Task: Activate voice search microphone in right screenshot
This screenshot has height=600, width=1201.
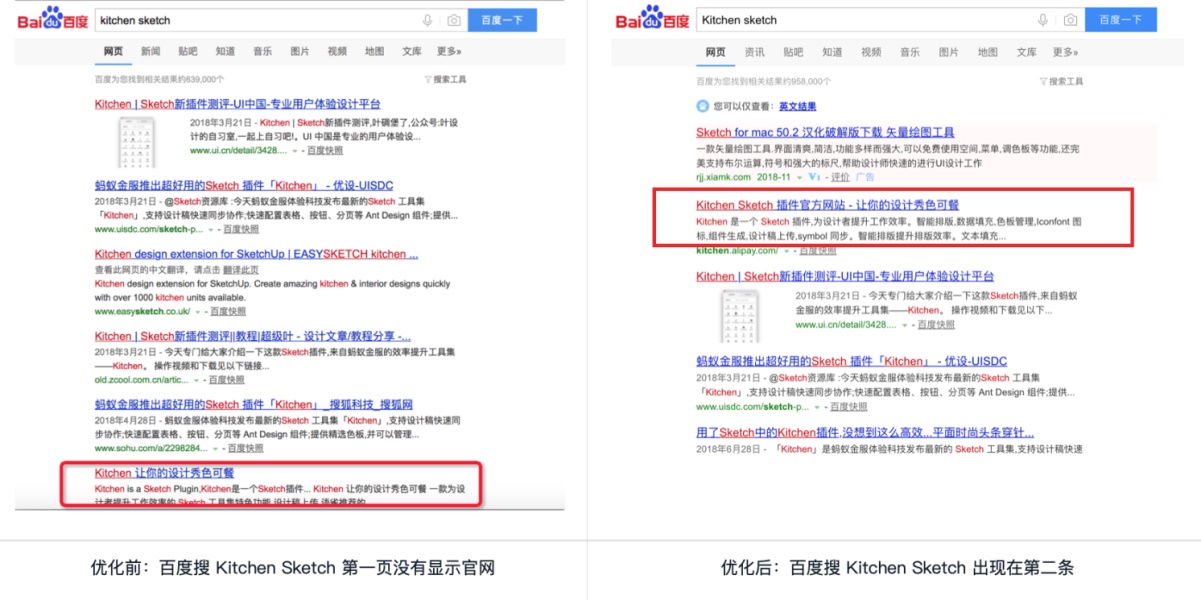Action: pos(1044,20)
